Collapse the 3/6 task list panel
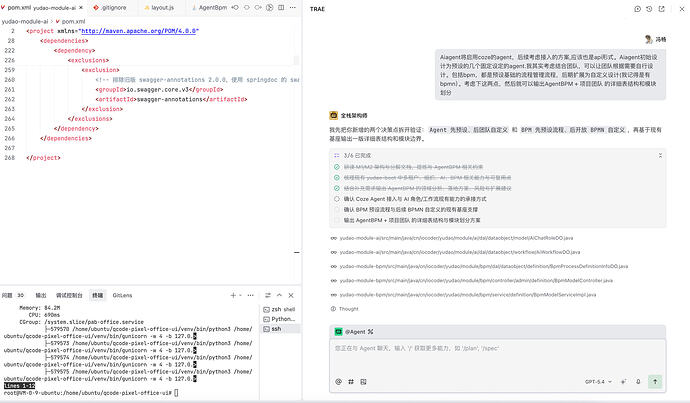The height and width of the screenshot is (403, 690). coord(660,156)
